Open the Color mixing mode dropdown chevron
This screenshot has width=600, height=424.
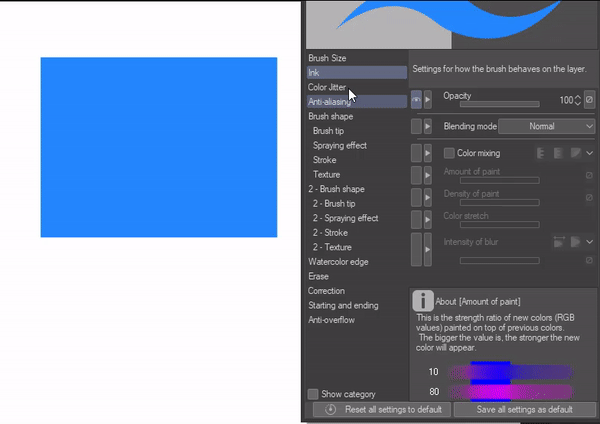[x=590, y=153]
